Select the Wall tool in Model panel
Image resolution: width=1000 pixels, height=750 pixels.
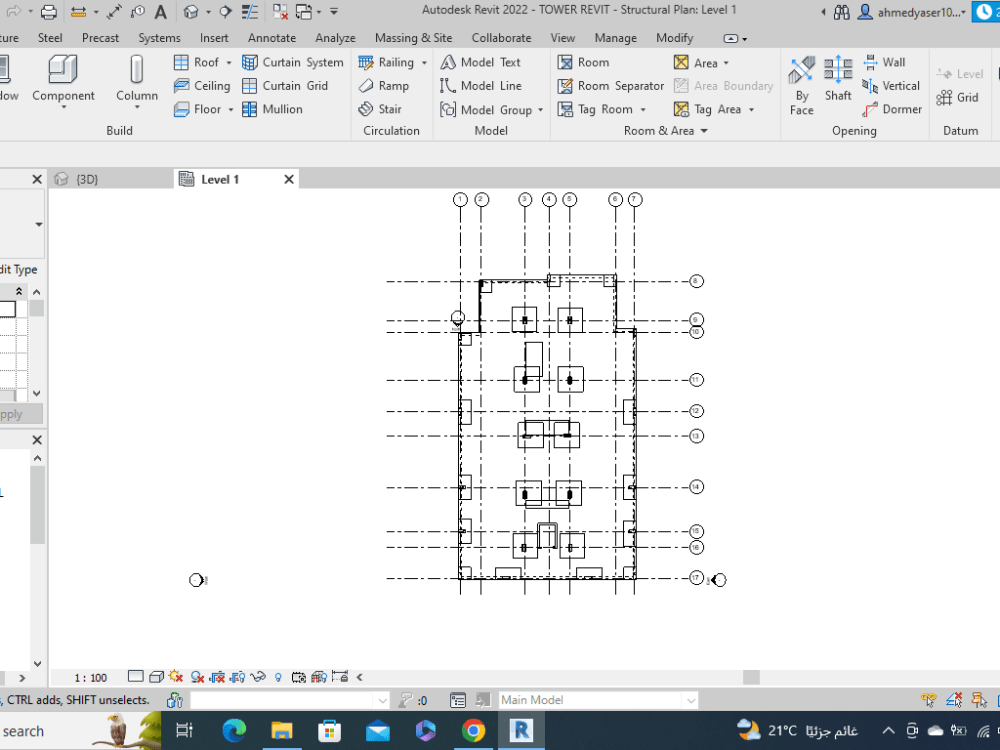[x=887, y=62]
